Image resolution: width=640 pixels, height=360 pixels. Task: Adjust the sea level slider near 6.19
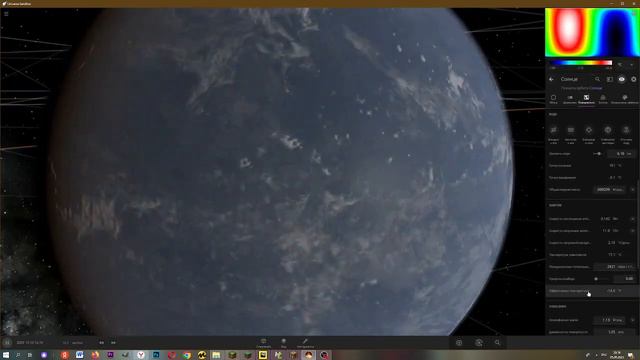[598, 154]
